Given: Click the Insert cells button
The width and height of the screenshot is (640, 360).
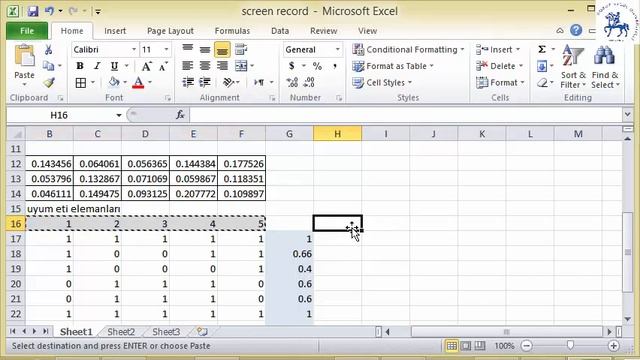Looking at the screenshot, I should click(x=498, y=50).
